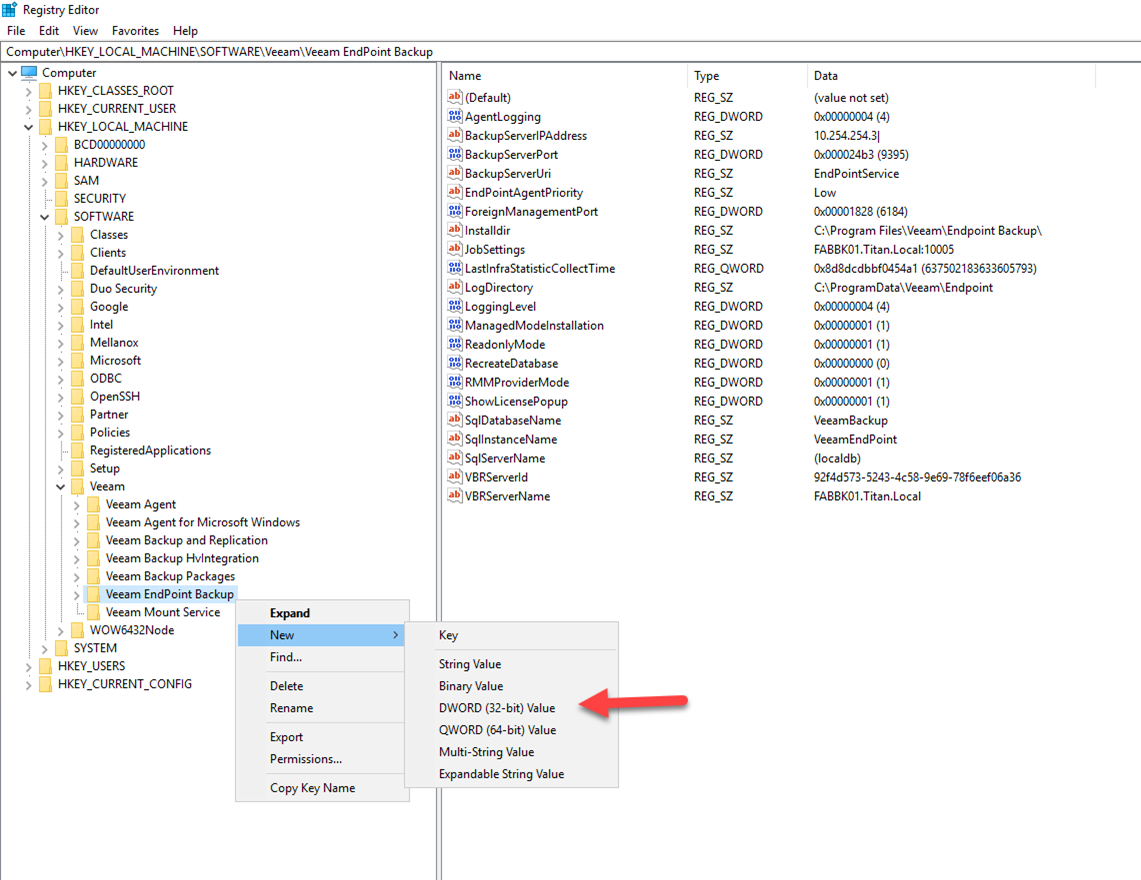This screenshot has height=880, width=1141.
Task: Click the Computer root icon in tree
Action: (x=29, y=72)
